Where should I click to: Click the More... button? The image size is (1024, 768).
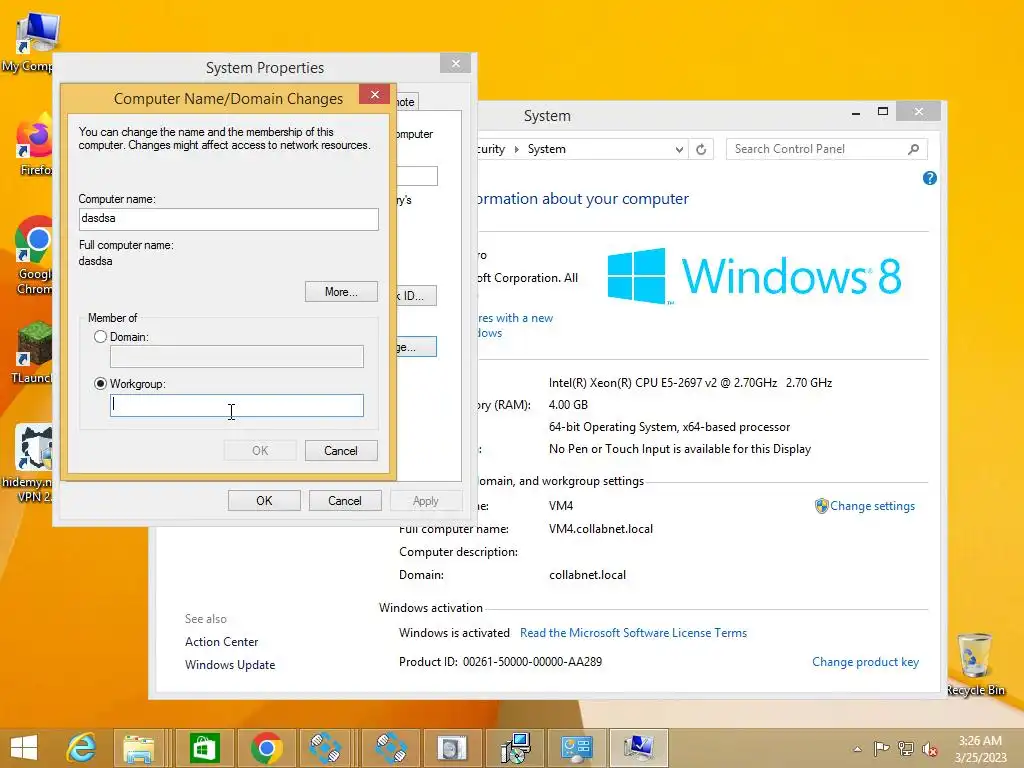341,292
